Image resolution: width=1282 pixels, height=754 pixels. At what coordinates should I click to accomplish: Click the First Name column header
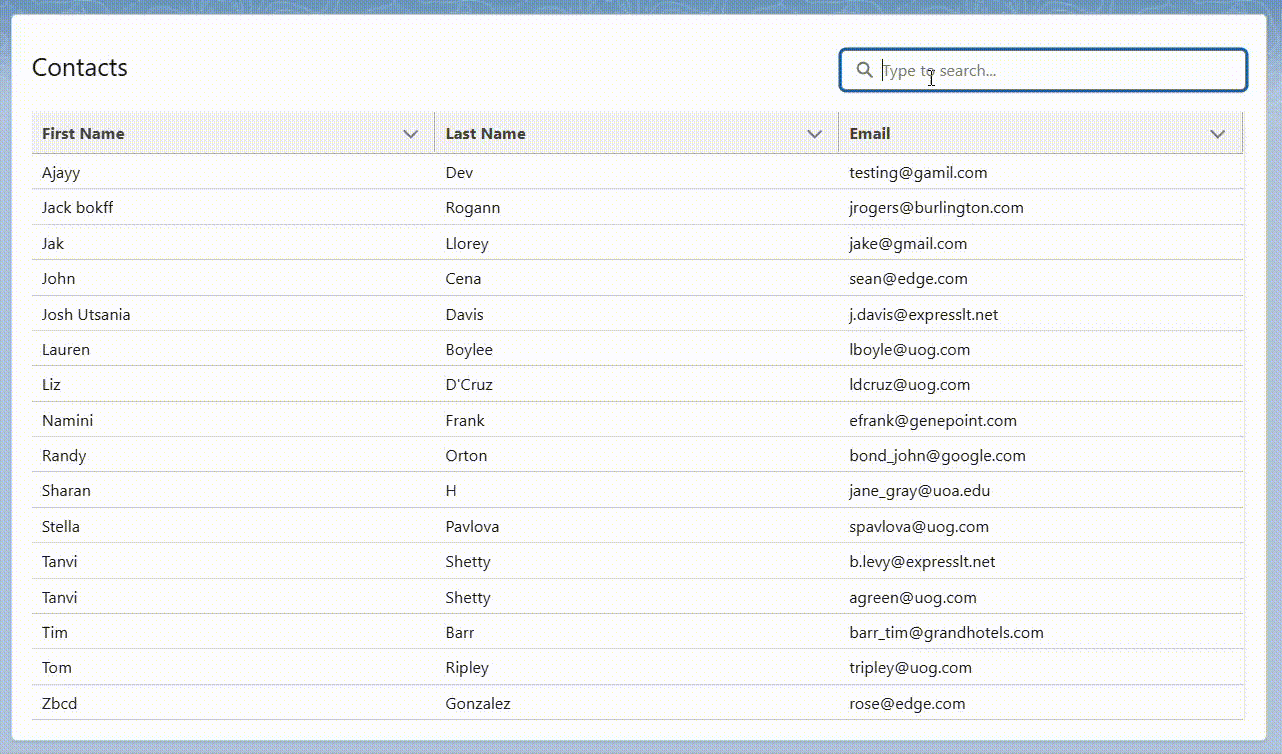click(x=83, y=133)
